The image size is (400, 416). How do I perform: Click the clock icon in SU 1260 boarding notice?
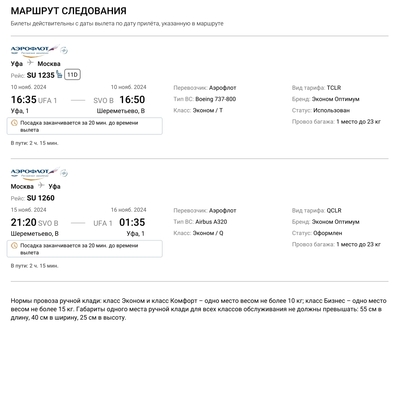(x=14, y=246)
